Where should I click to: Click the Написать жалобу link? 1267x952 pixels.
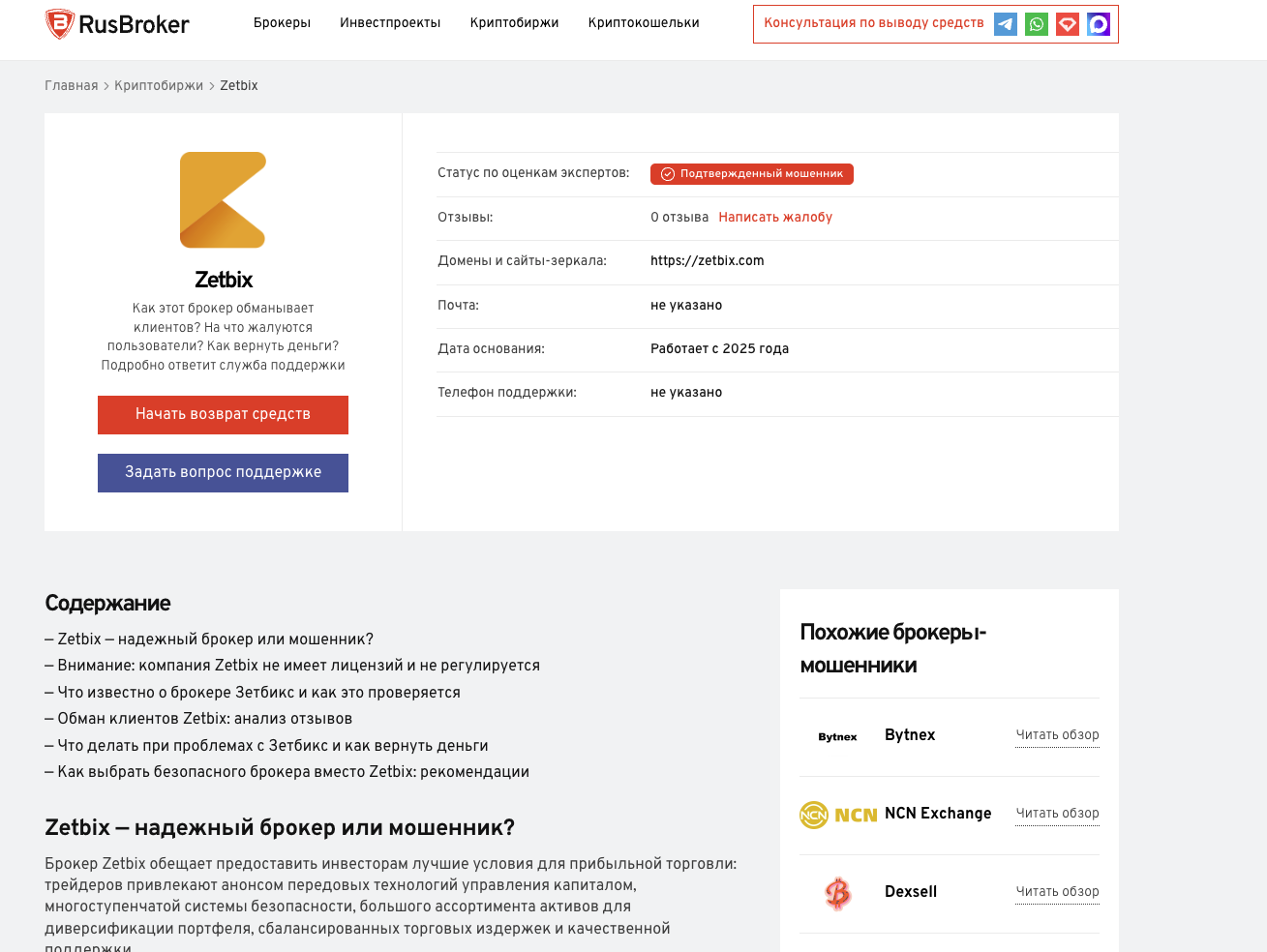775,217
